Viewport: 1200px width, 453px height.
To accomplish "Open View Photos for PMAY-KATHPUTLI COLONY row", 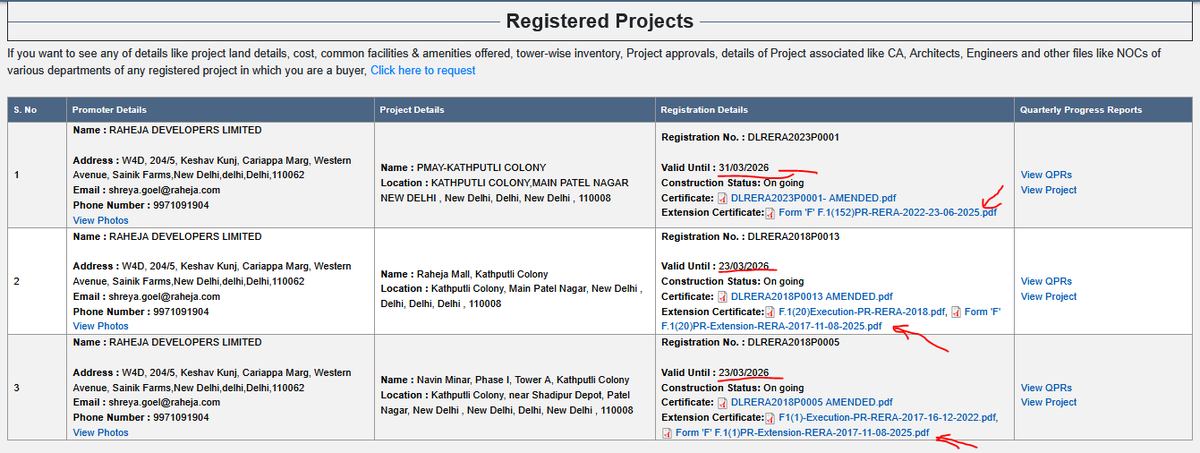I will pos(100,220).
